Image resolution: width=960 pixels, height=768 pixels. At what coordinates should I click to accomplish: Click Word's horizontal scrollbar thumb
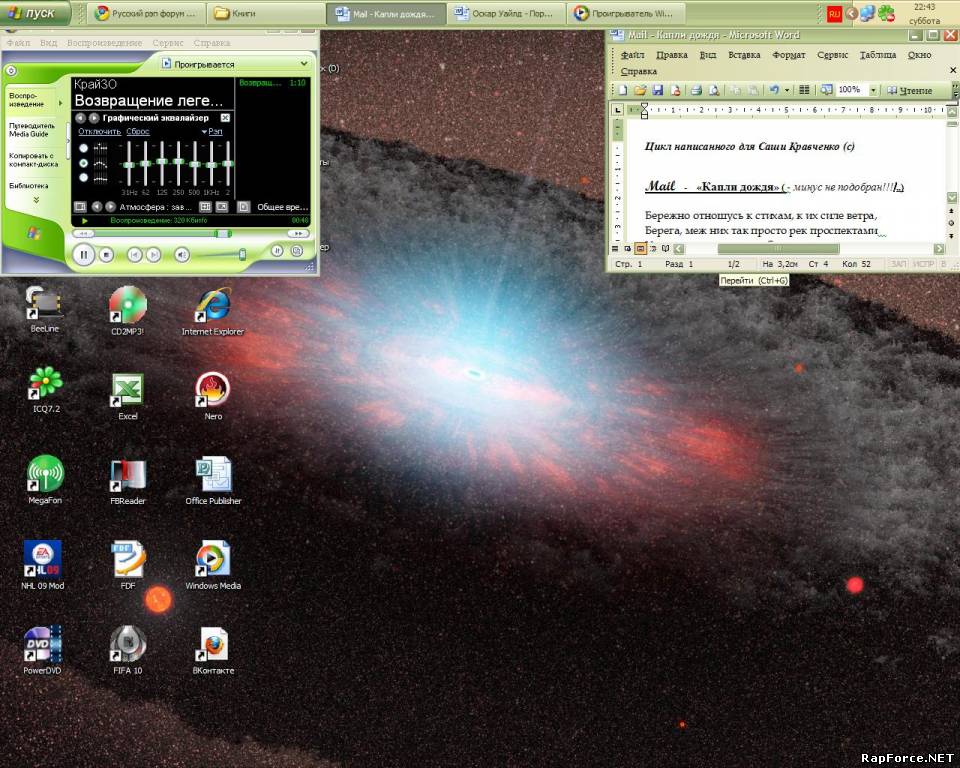778,248
